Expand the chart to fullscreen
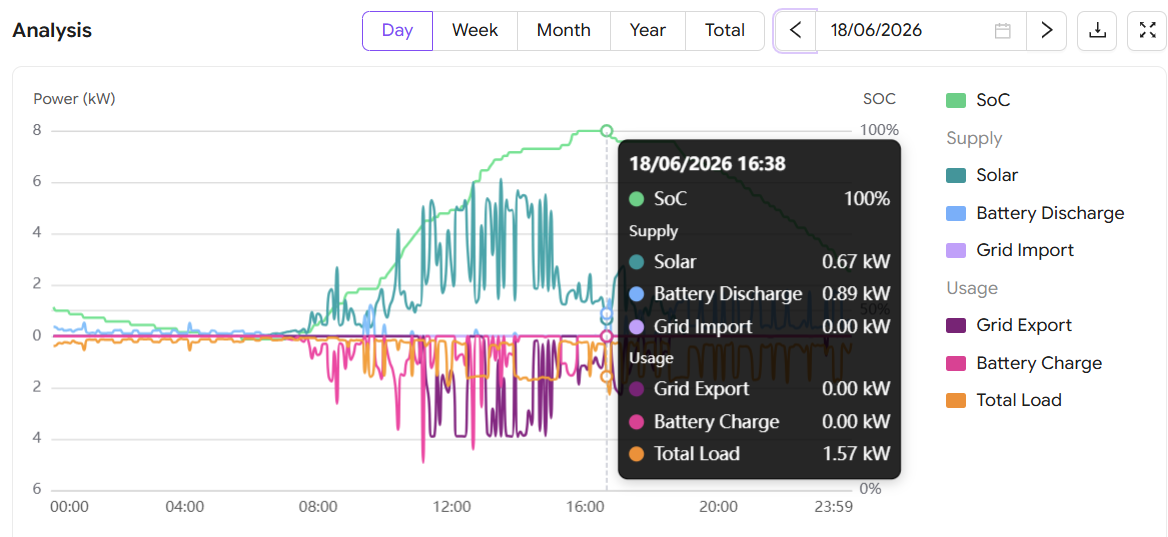Image resolution: width=1168 pixels, height=537 pixels. tap(1147, 31)
